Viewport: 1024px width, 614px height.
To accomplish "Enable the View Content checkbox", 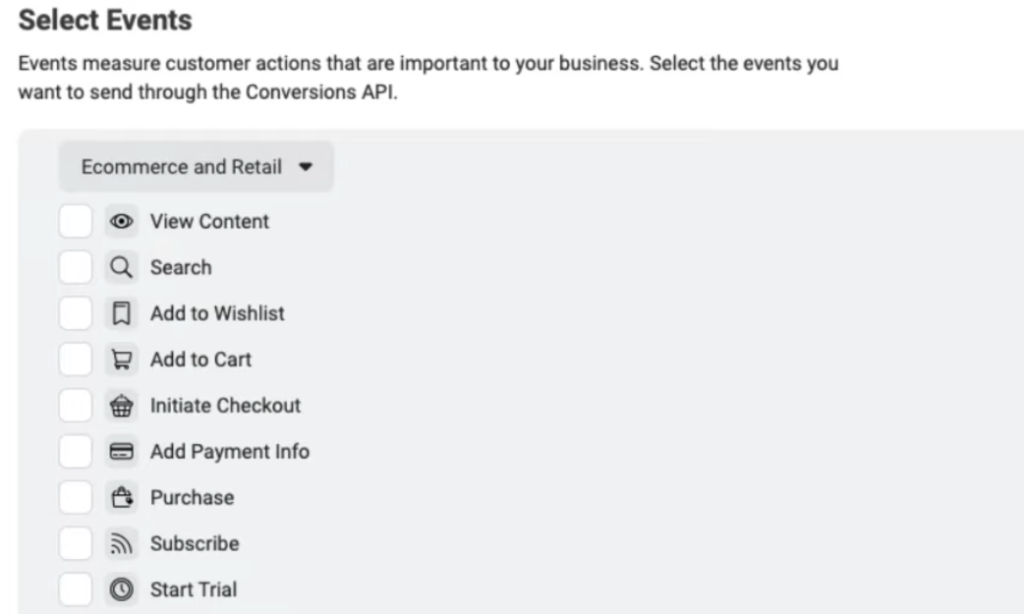I will 75,222.
